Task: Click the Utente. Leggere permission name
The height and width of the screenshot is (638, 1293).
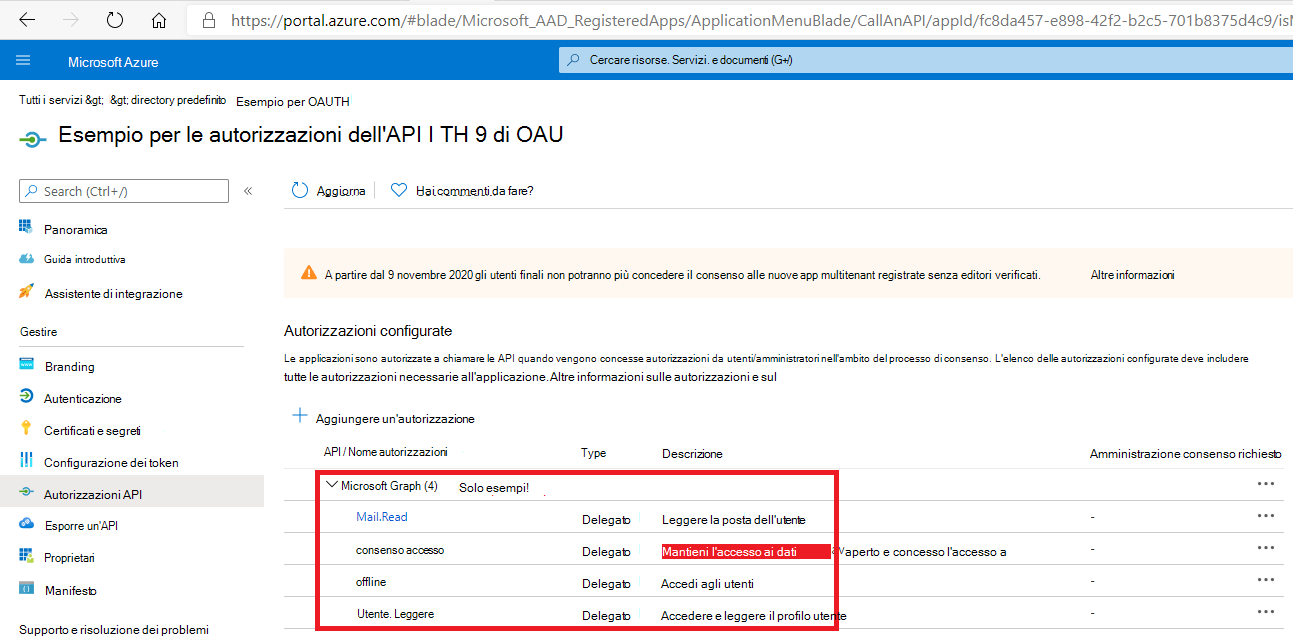Action: (395, 613)
